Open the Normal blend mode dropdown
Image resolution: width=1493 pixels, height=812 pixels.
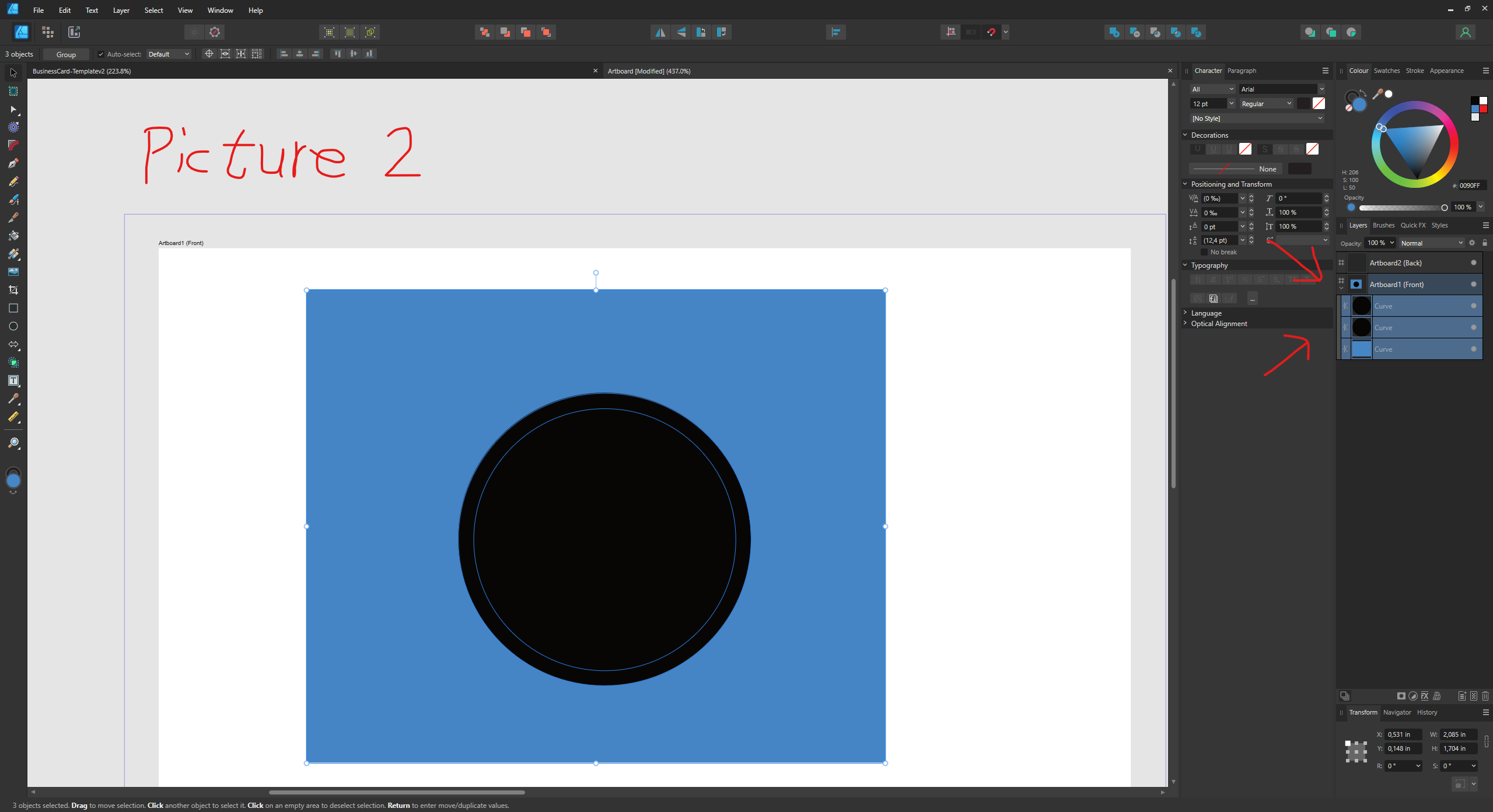(x=1432, y=243)
